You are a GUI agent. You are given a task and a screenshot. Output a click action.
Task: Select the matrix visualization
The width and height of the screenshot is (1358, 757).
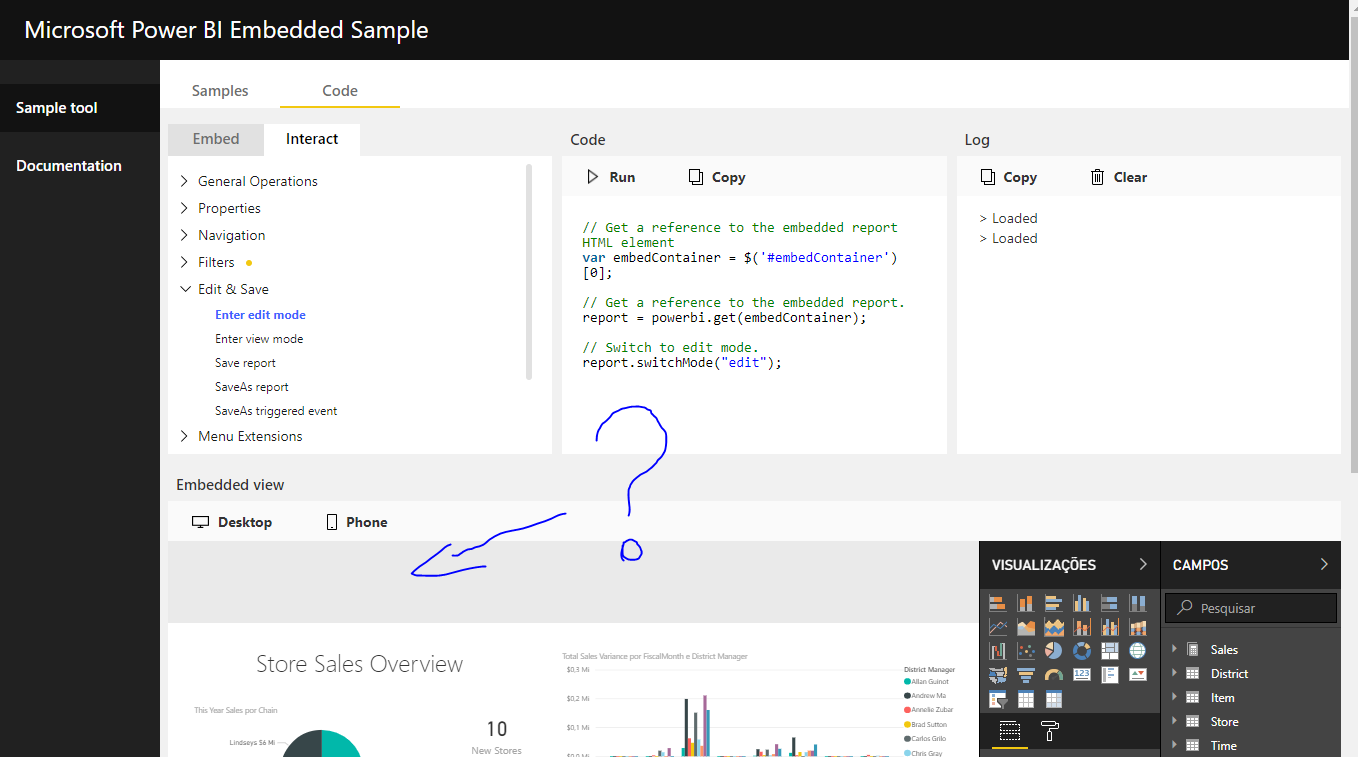tap(1054, 699)
